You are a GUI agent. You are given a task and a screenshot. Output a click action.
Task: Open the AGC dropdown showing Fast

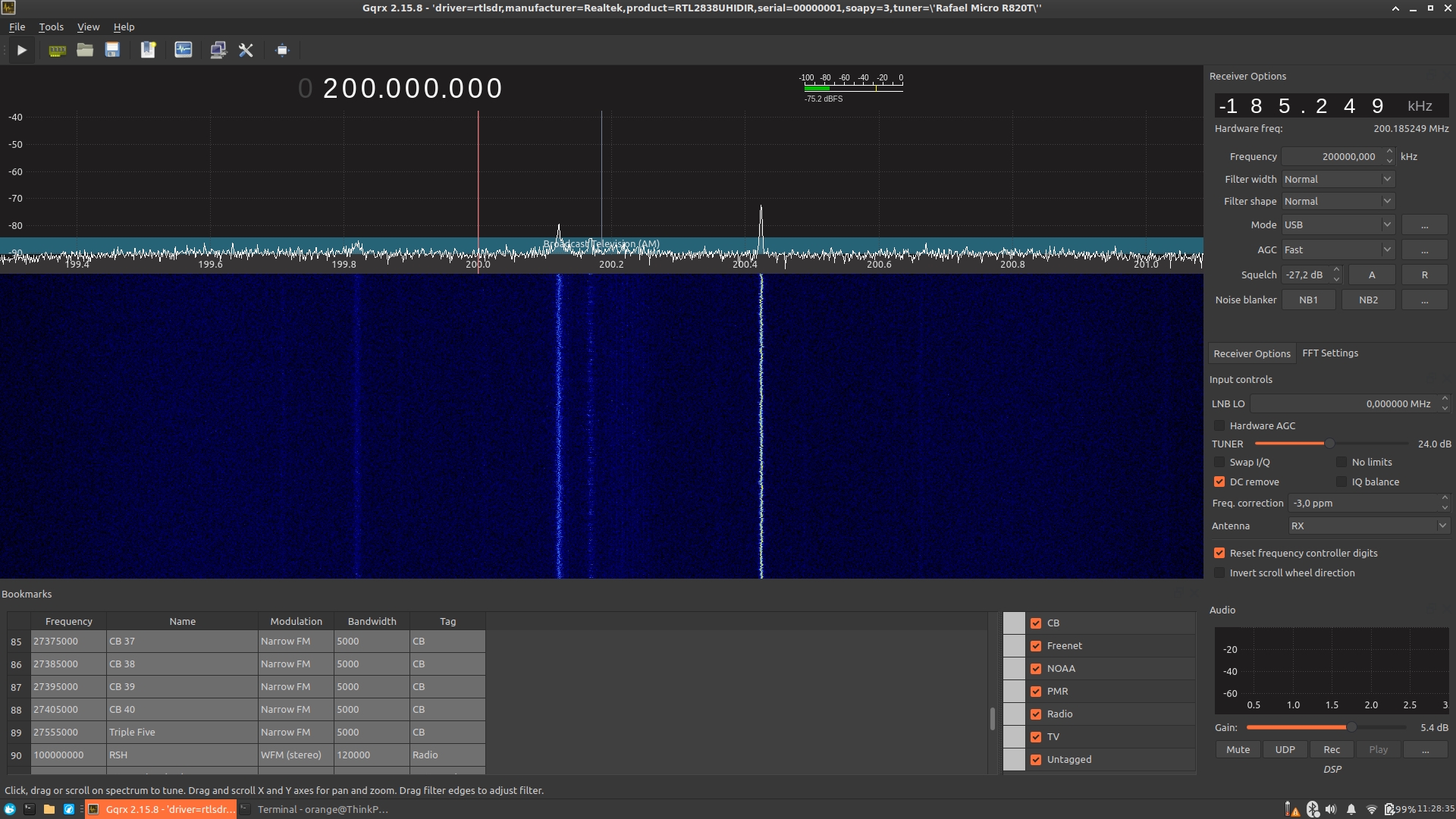coord(1338,250)
